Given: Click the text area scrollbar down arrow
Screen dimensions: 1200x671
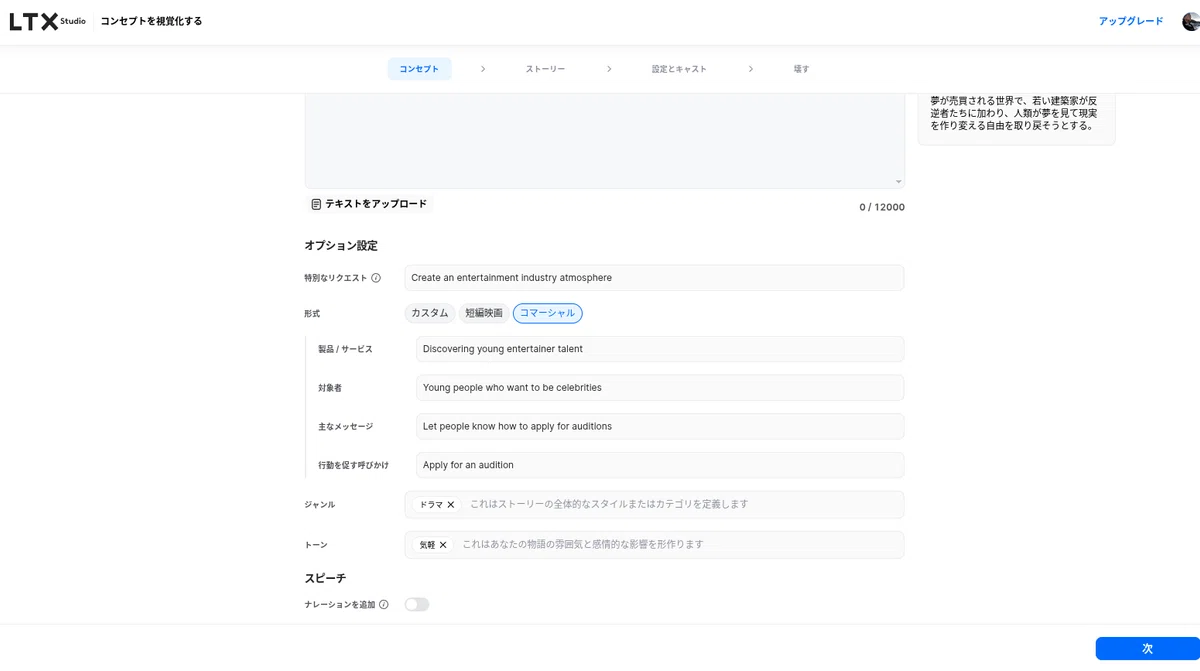Looking at the screenshot, I should click(899, 182).
